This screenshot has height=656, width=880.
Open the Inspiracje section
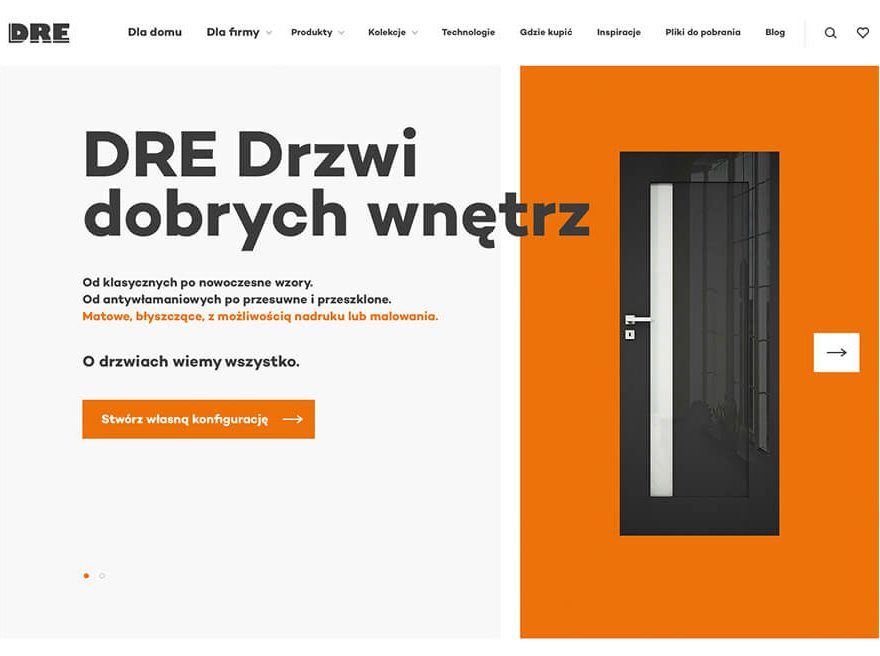(618, 33)
